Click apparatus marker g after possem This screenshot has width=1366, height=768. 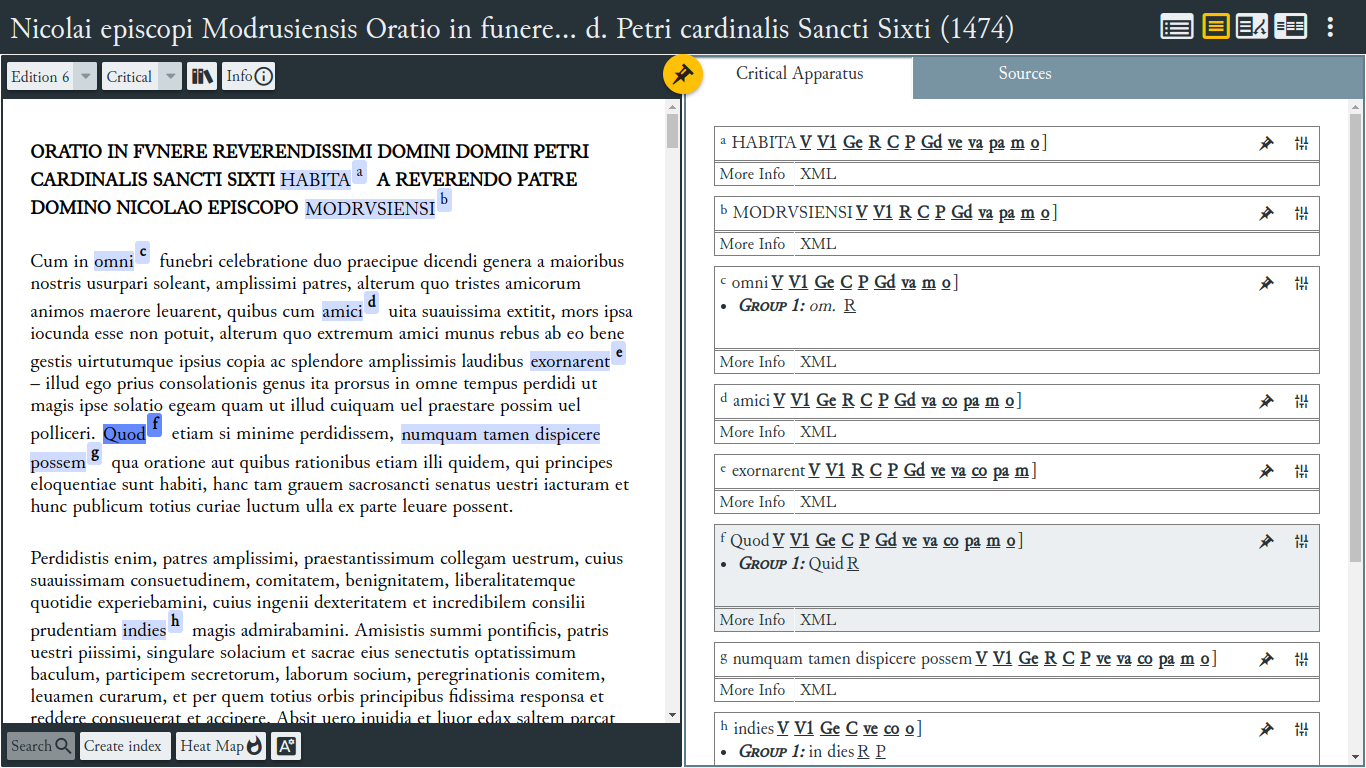pyautogui.click(x=95, y=453)
